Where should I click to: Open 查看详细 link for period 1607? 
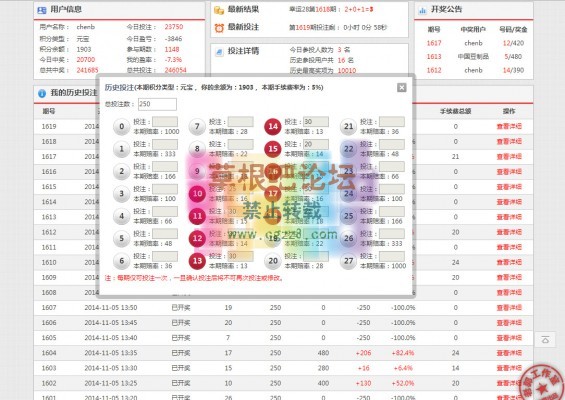[x=509, y=307]
